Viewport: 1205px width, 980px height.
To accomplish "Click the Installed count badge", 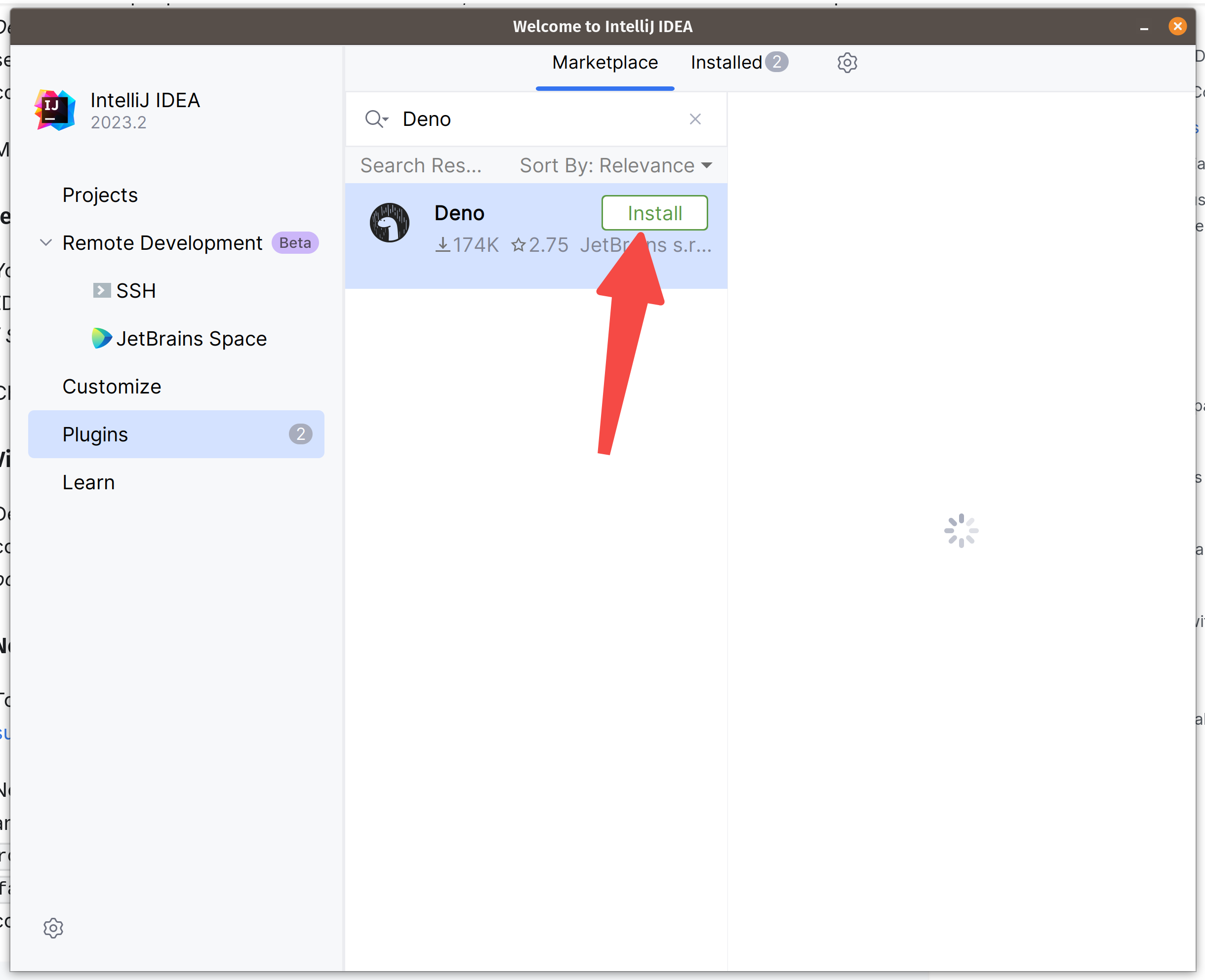I will click(777, 62).
